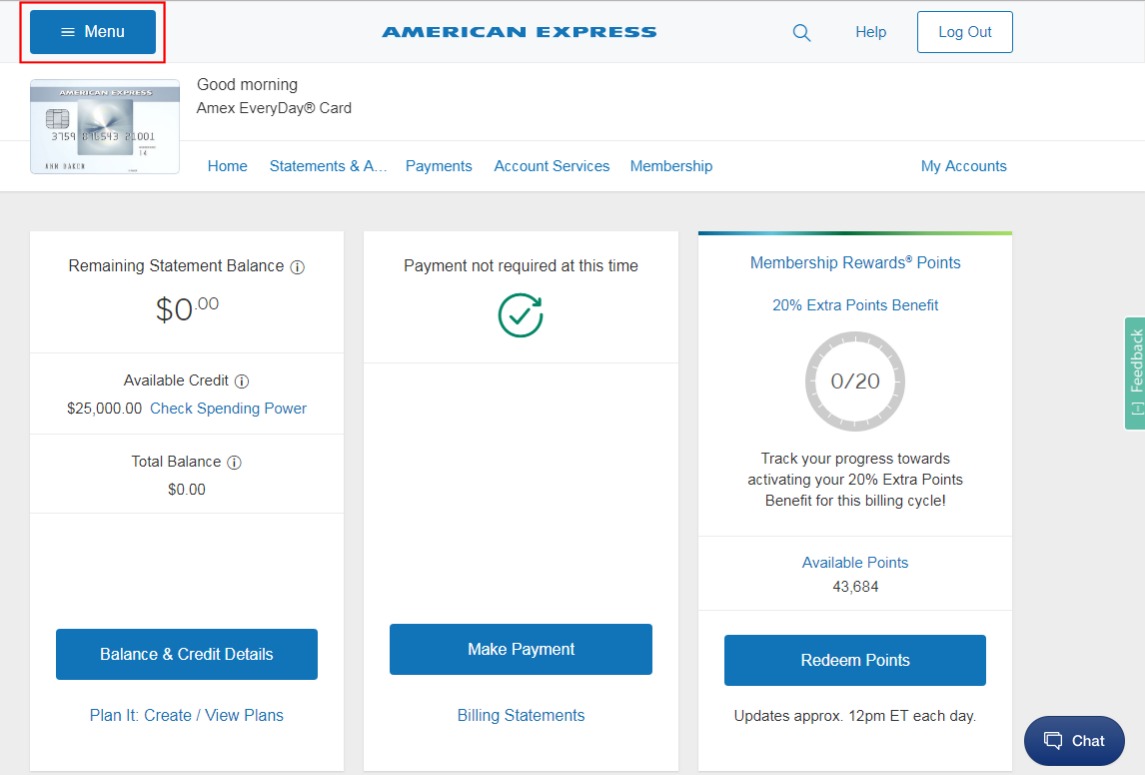This screenshot has width=1145, height=775.
Task: Click the 43,684 points value
Action: coord(855,587)
